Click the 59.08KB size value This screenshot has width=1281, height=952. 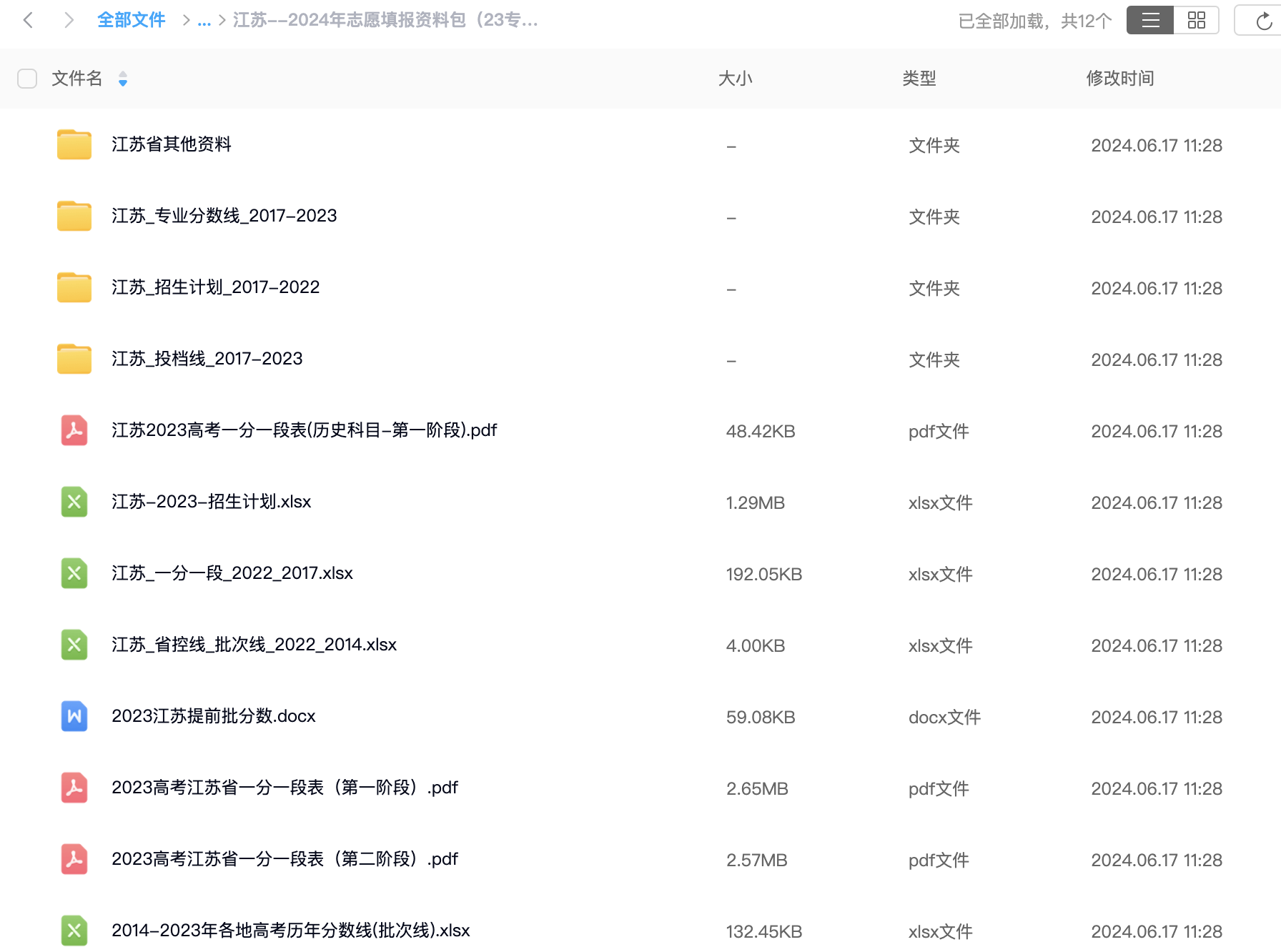click(761, 718)
